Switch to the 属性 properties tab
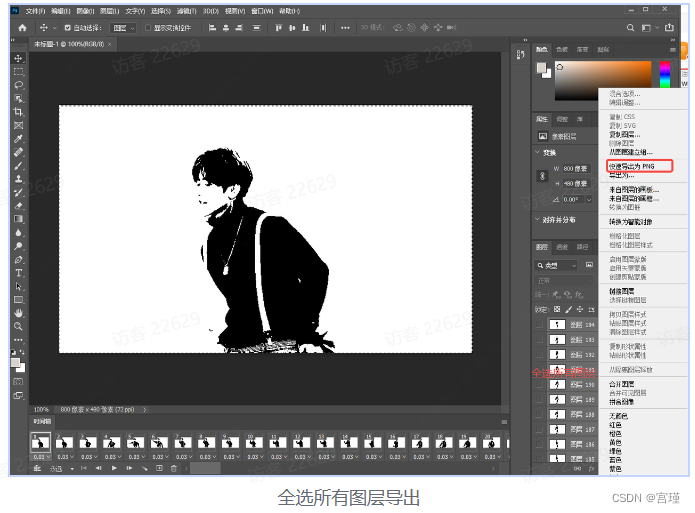The width and height of the screenshot is (695, 513). point(542,119)
